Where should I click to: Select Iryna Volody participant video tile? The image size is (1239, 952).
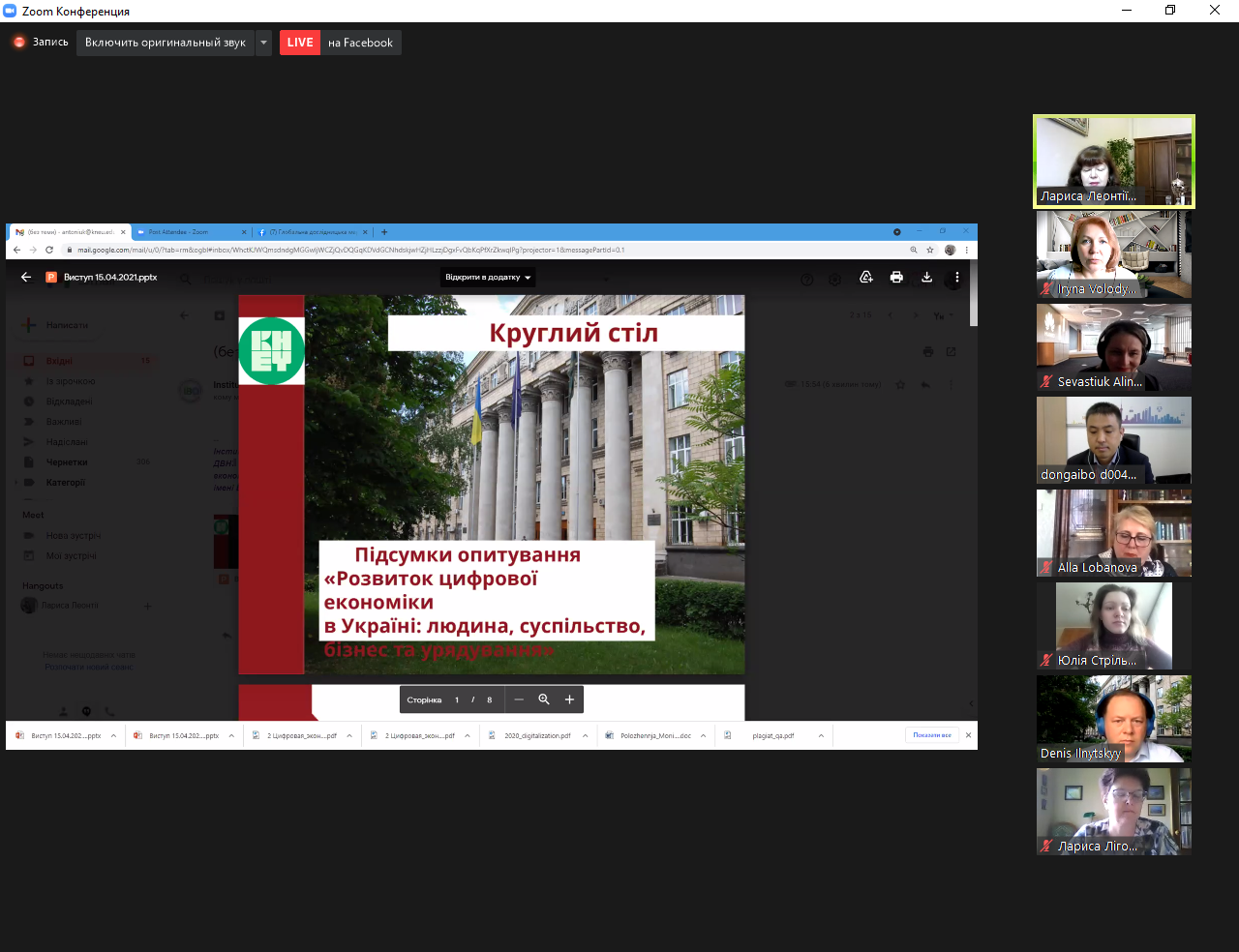(x=1114, y=254)
